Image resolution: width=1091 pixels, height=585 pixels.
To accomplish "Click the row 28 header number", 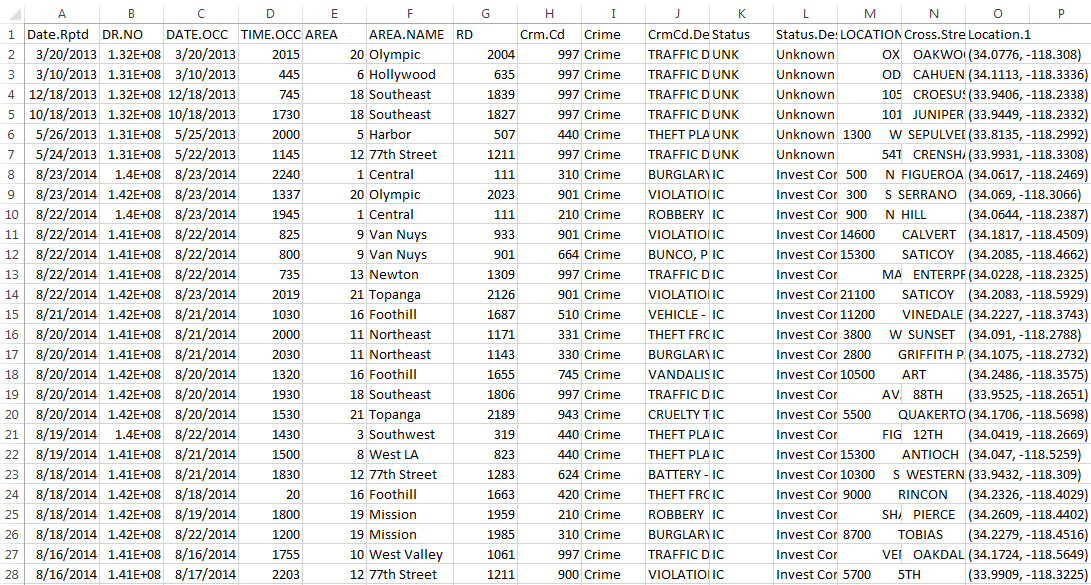I will [11, 574].
